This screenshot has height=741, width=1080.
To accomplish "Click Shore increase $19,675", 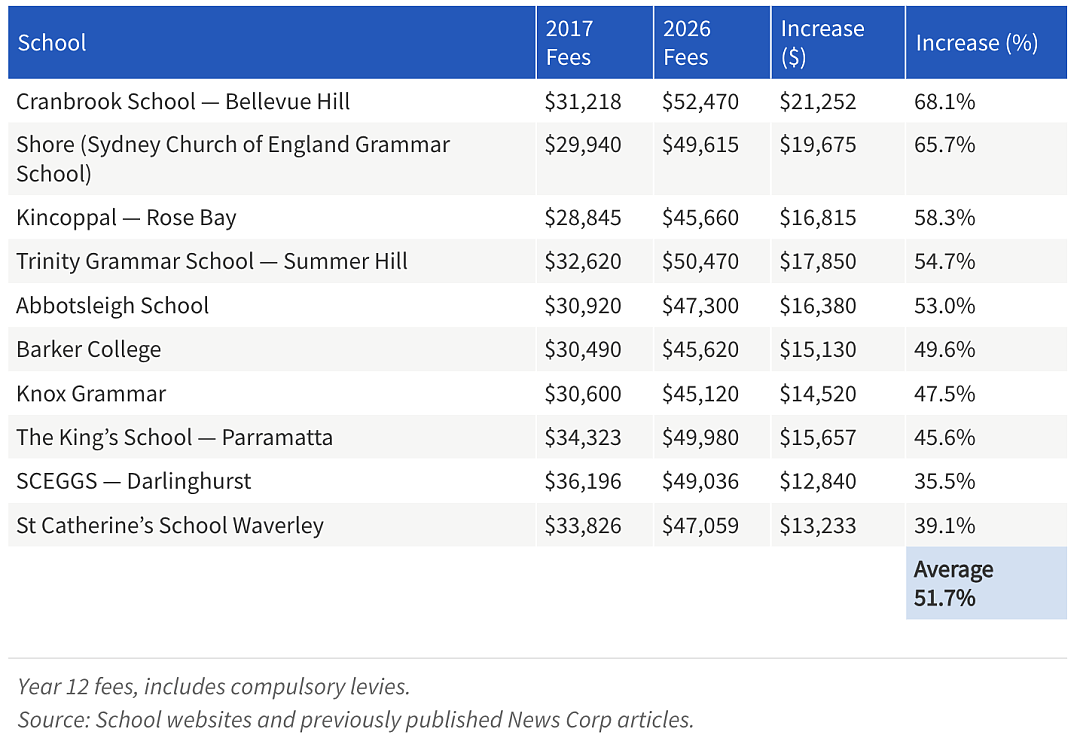I will click(x=818, y=145).
